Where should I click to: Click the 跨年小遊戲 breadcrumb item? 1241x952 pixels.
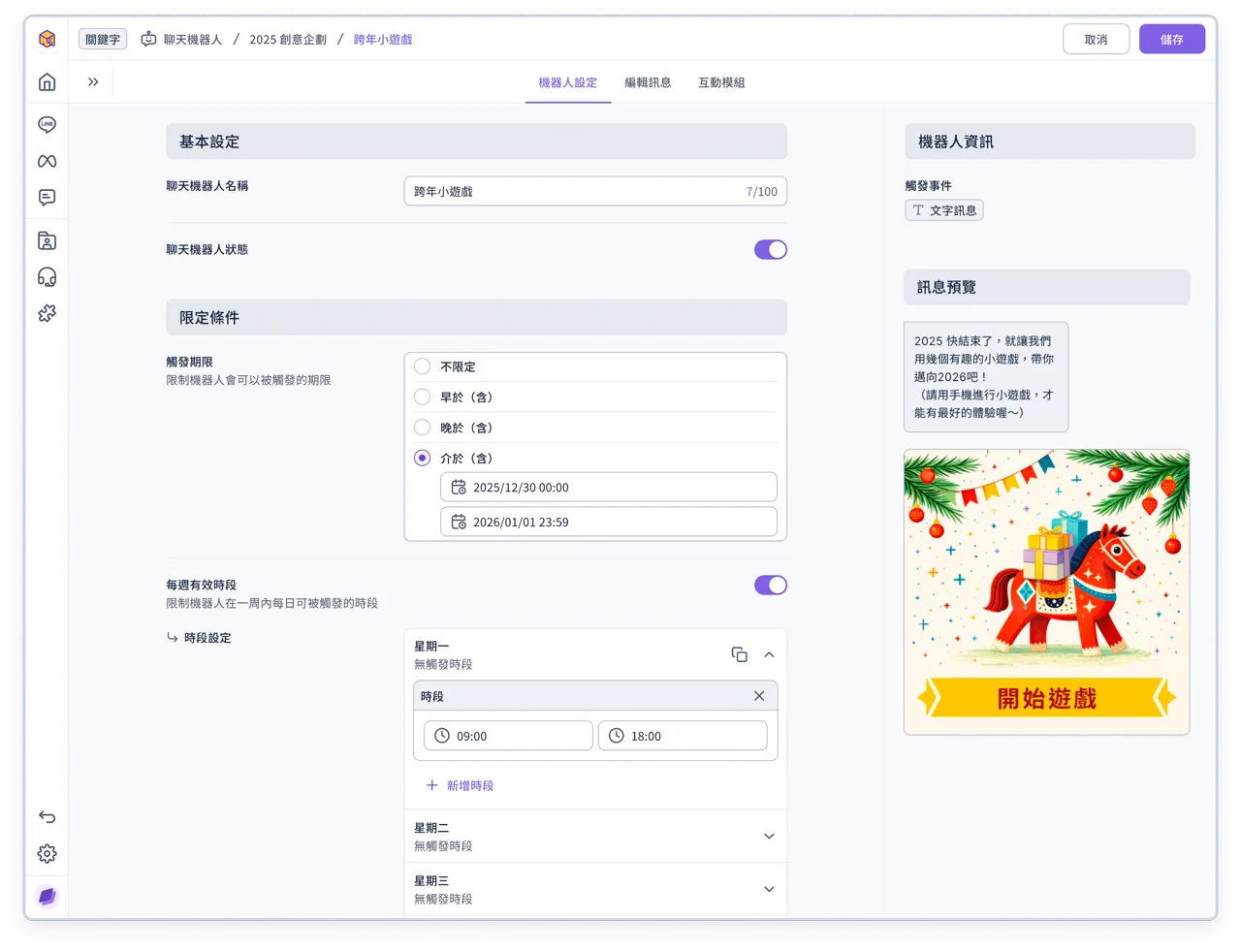click(x=383, y=40)
